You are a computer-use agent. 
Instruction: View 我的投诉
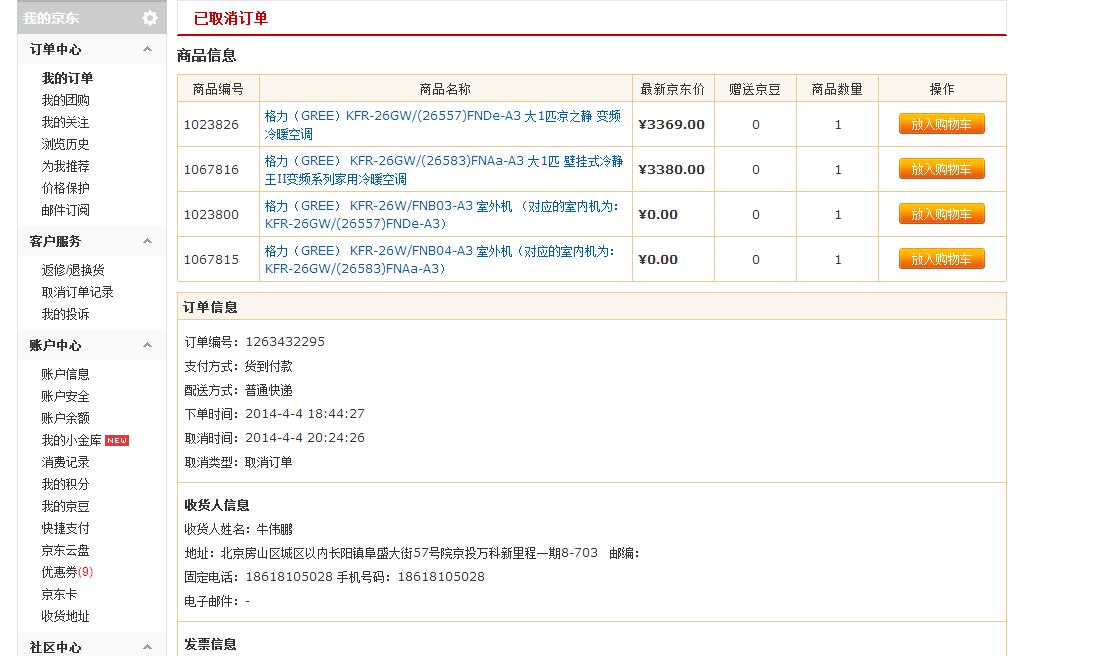tap(66, 314)
